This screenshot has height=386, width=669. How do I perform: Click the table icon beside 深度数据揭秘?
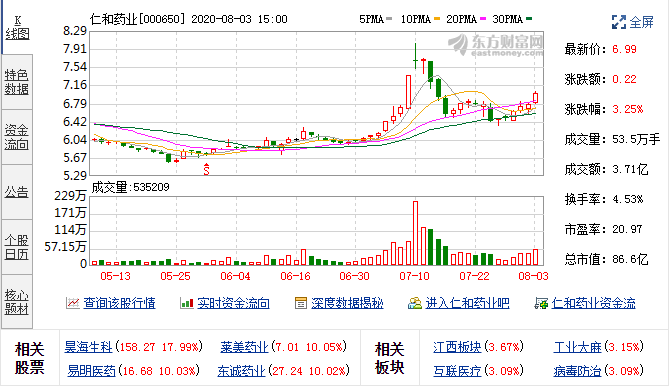pyautogui.click(x=301, y=303)
